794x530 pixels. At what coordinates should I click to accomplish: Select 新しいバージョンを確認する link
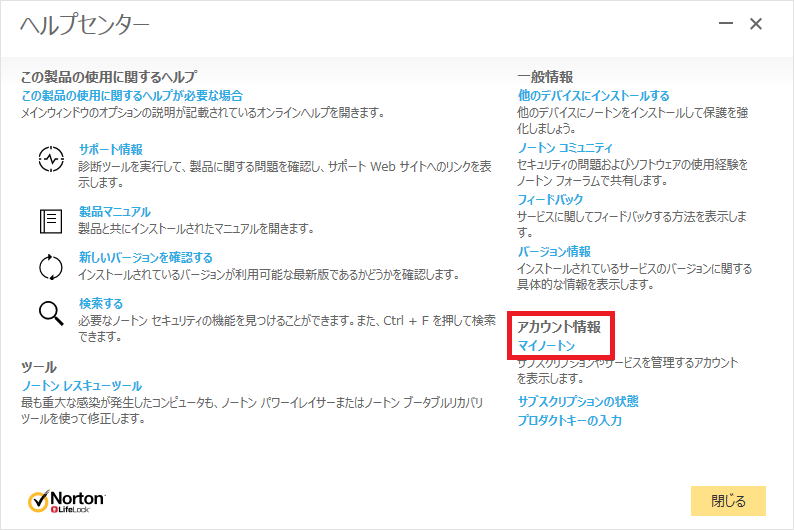click(x=145, y=257)
